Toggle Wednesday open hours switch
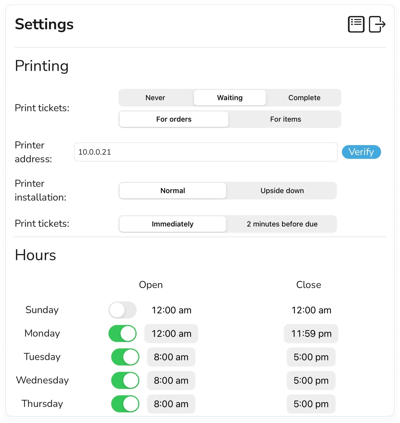Viewport: 400px width, 423px height. pyautogui.click(x=125, y=380)
